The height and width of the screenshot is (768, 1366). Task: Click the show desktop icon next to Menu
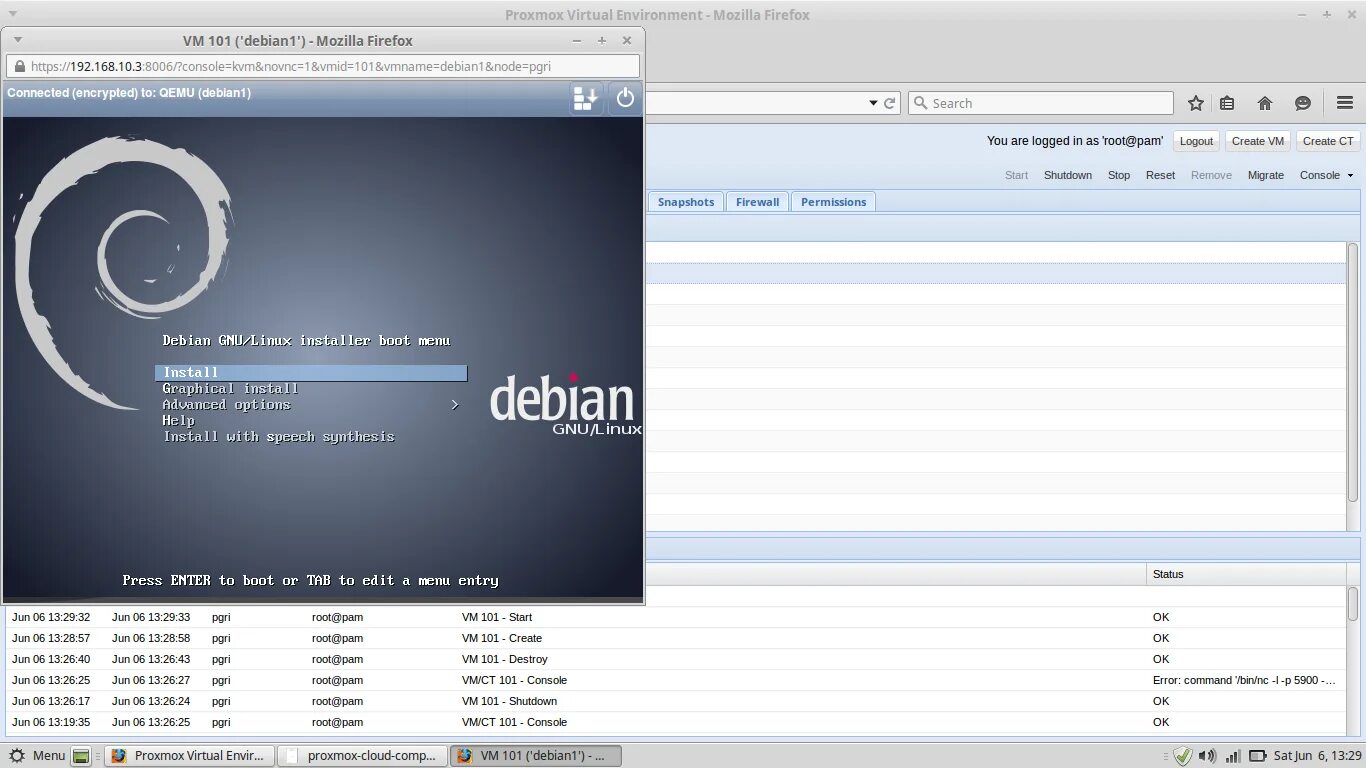coord(81,756)
